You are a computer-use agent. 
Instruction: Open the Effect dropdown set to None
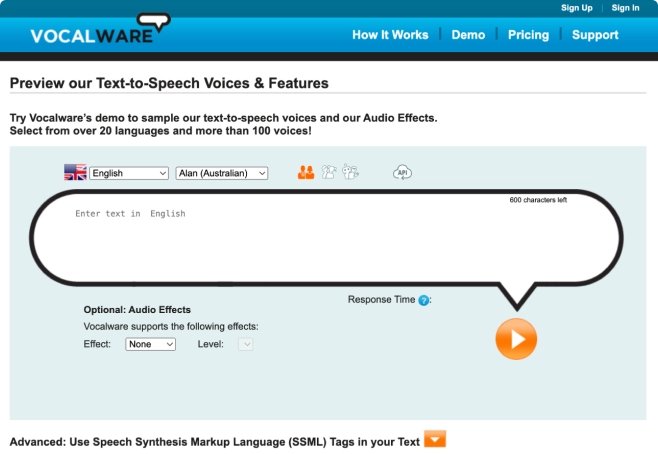150,344
